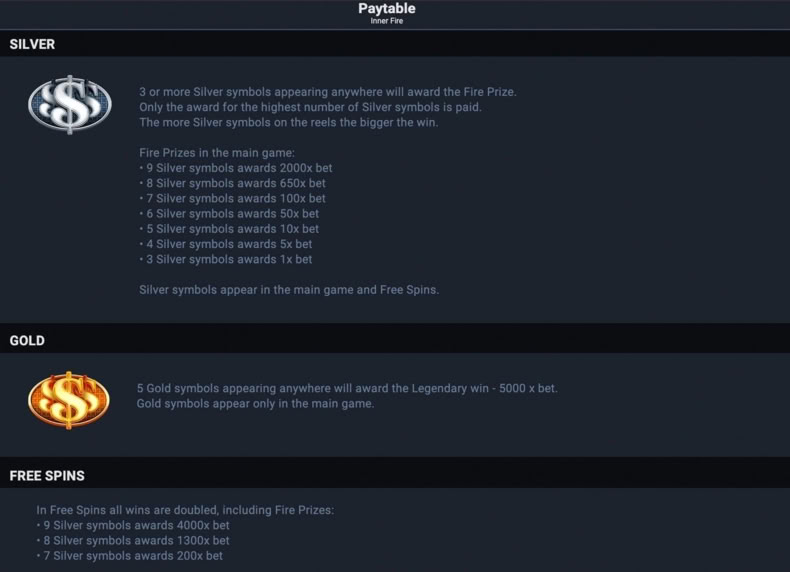Viewport: 790px width, 572px height.
Task: Click the Legendary win 5000 x bet text
Action: pos(485,389)
